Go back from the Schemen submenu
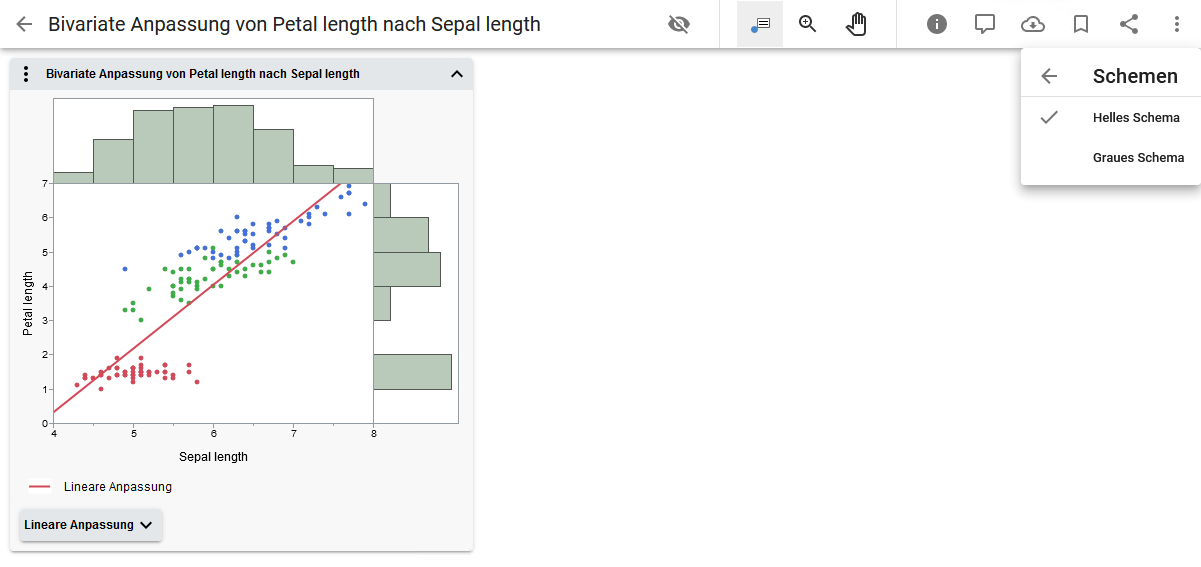Viewport: 1201px width, 567px height. (x=1049, y=76)
